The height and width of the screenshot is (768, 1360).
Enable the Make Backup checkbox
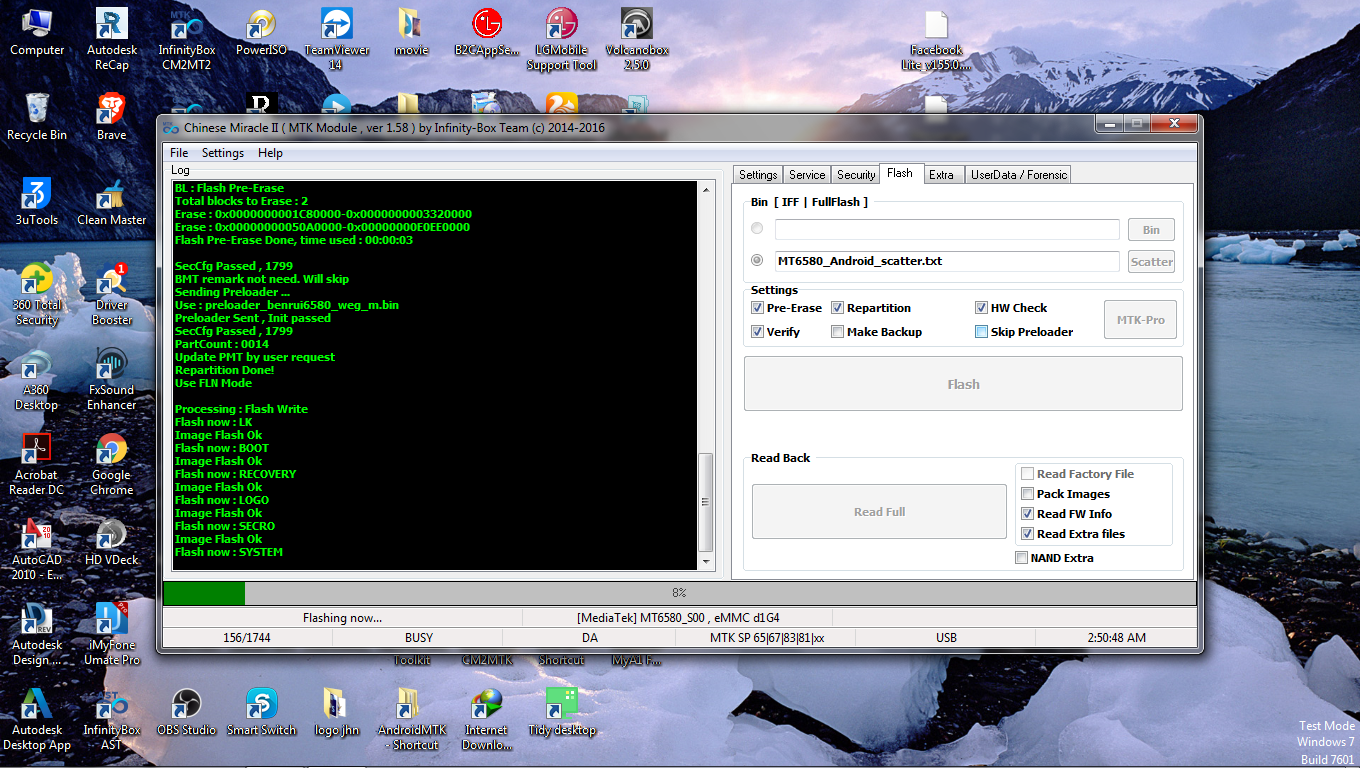(x=837, y=332)
